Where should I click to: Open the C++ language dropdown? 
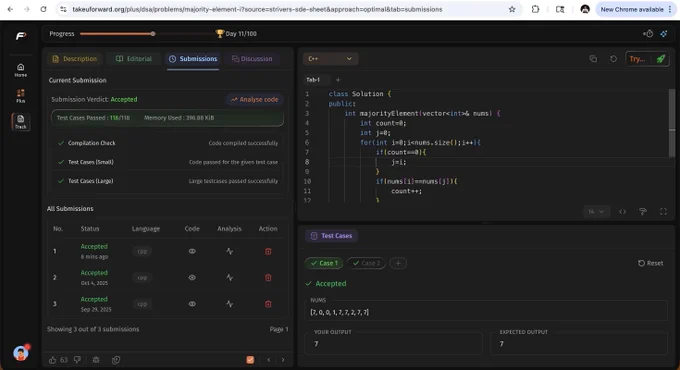click(330, 59)
